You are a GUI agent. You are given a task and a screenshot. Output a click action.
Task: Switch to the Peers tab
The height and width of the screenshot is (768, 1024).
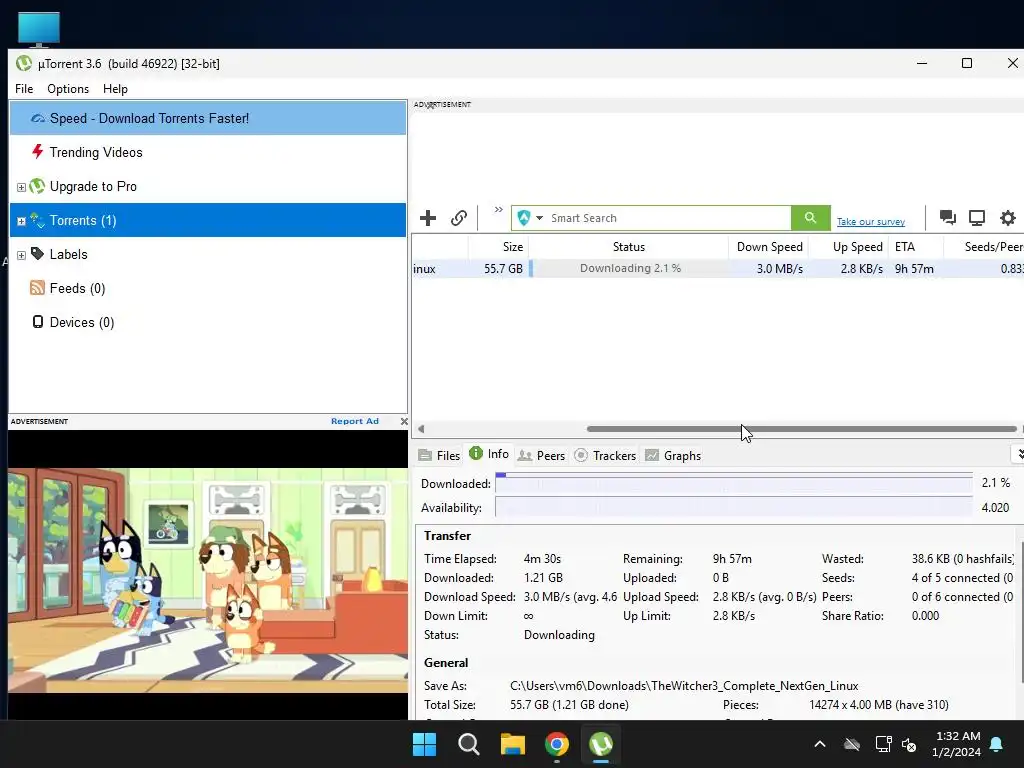click(541, 455)
